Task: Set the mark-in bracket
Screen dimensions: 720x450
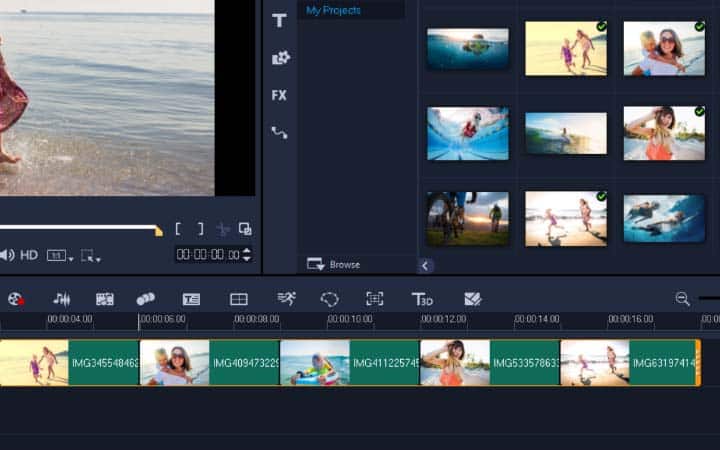Action: click(x=178, y=229)
